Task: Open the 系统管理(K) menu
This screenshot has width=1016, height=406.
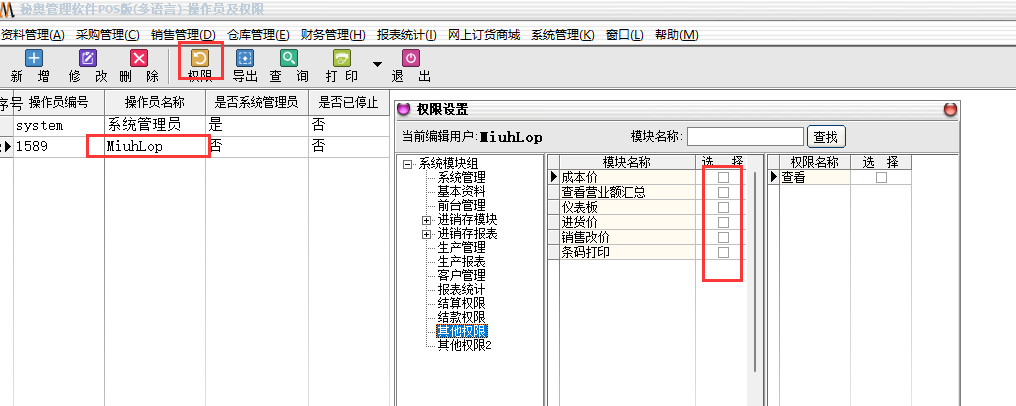Action: 562,35
